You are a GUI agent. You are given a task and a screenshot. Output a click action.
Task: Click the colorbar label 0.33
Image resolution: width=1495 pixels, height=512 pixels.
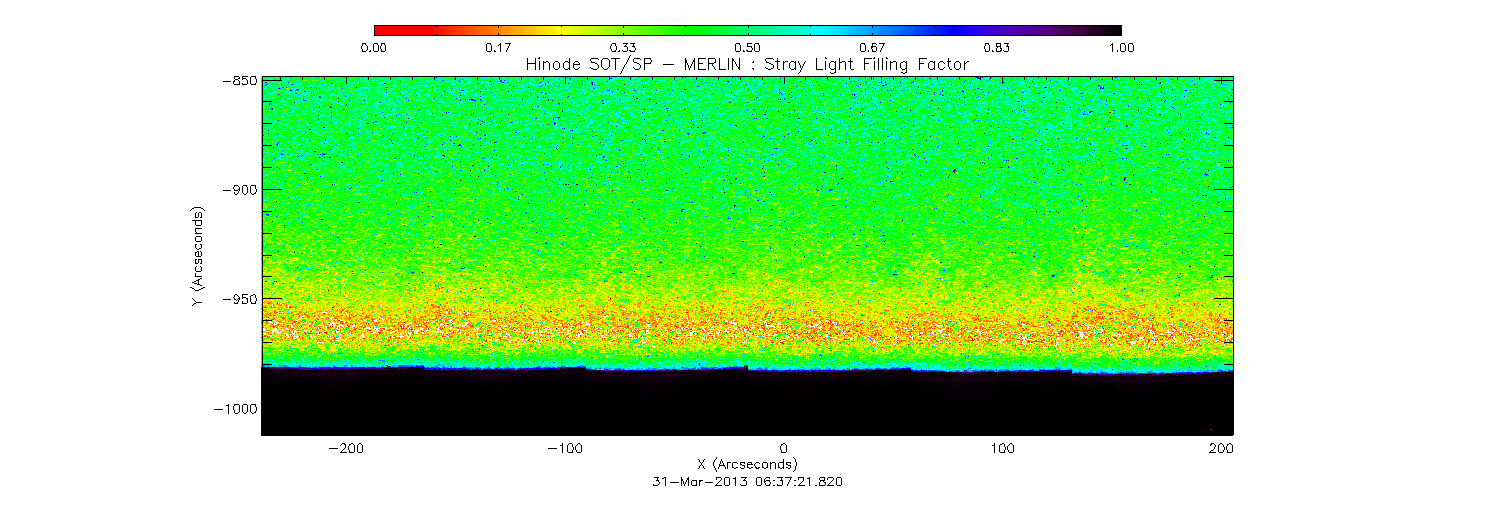(623, 47)
